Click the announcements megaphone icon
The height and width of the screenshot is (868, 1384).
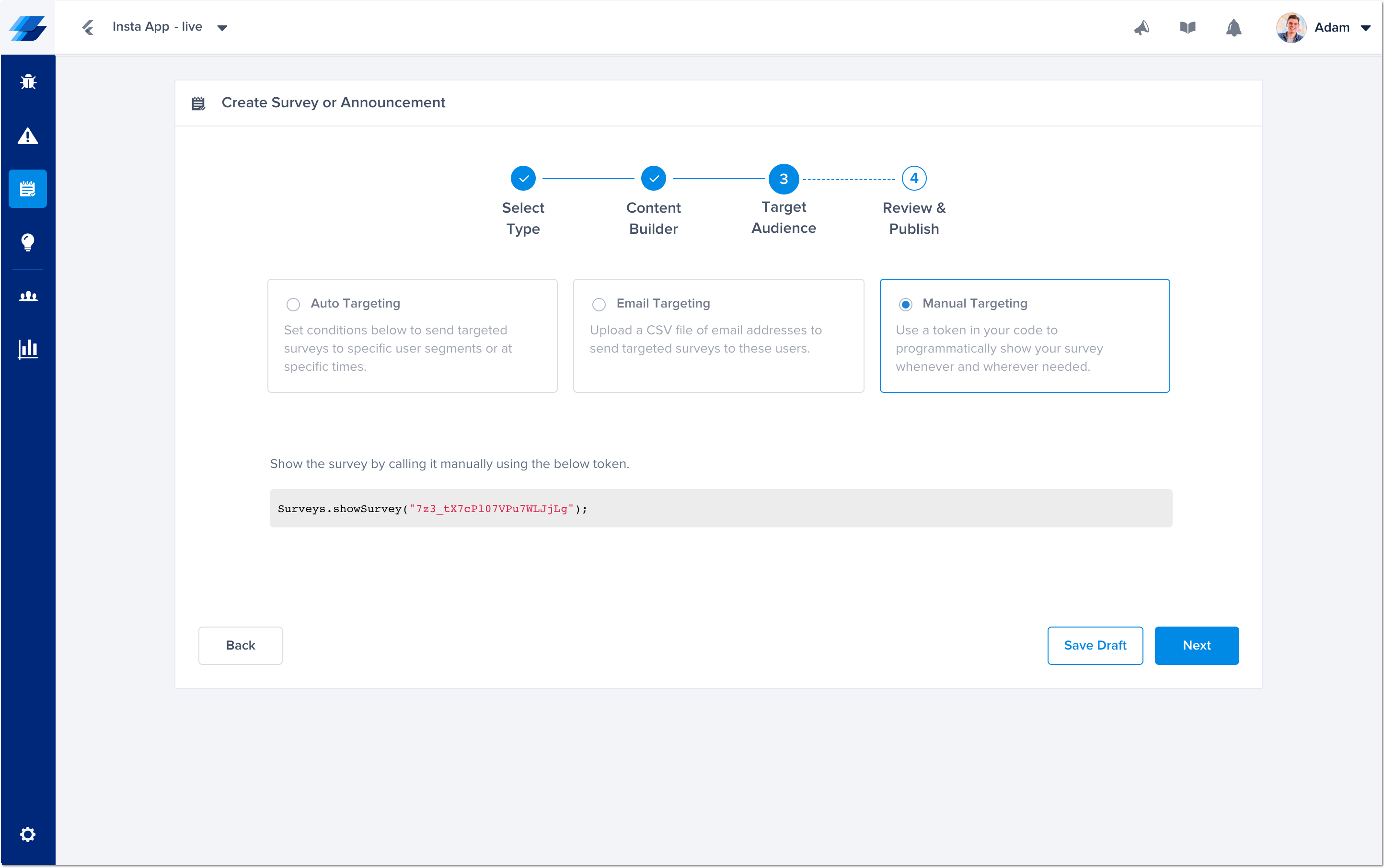(1142, 28)
